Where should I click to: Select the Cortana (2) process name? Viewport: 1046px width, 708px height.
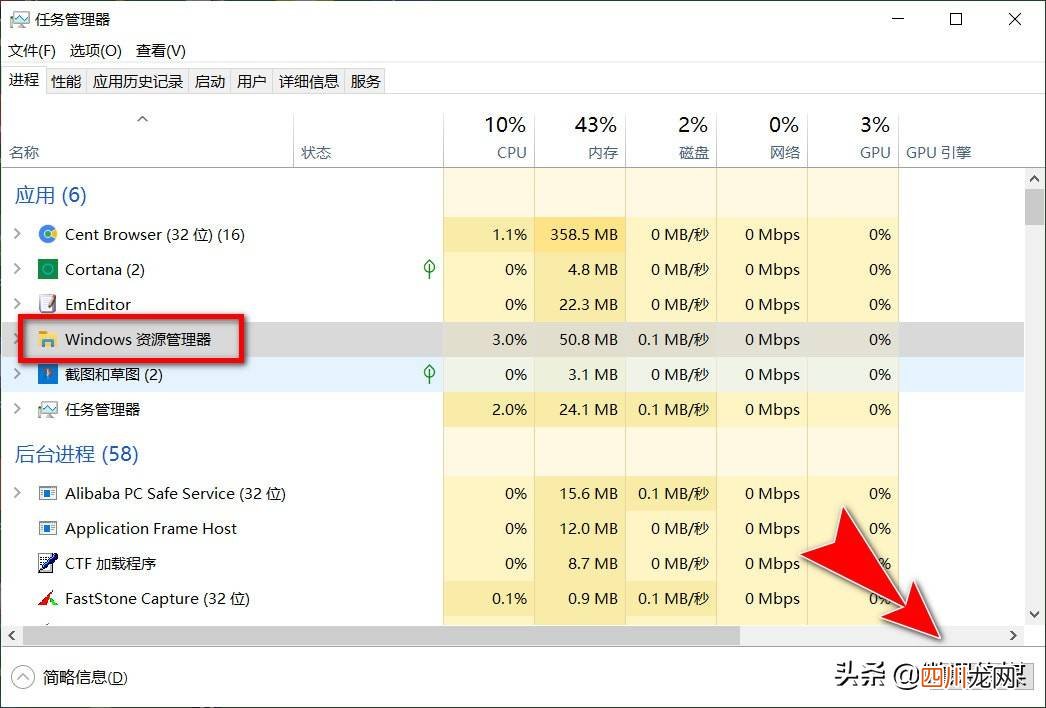[105, 270]
